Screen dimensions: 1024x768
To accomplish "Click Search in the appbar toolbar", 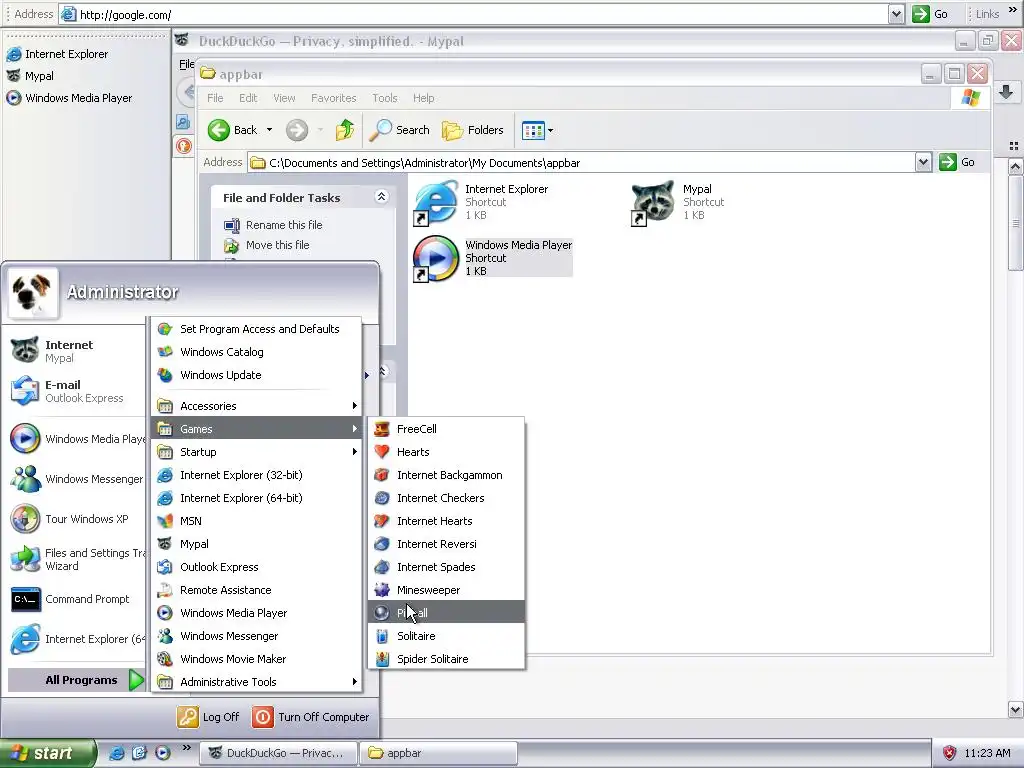I will pos(400,130).
